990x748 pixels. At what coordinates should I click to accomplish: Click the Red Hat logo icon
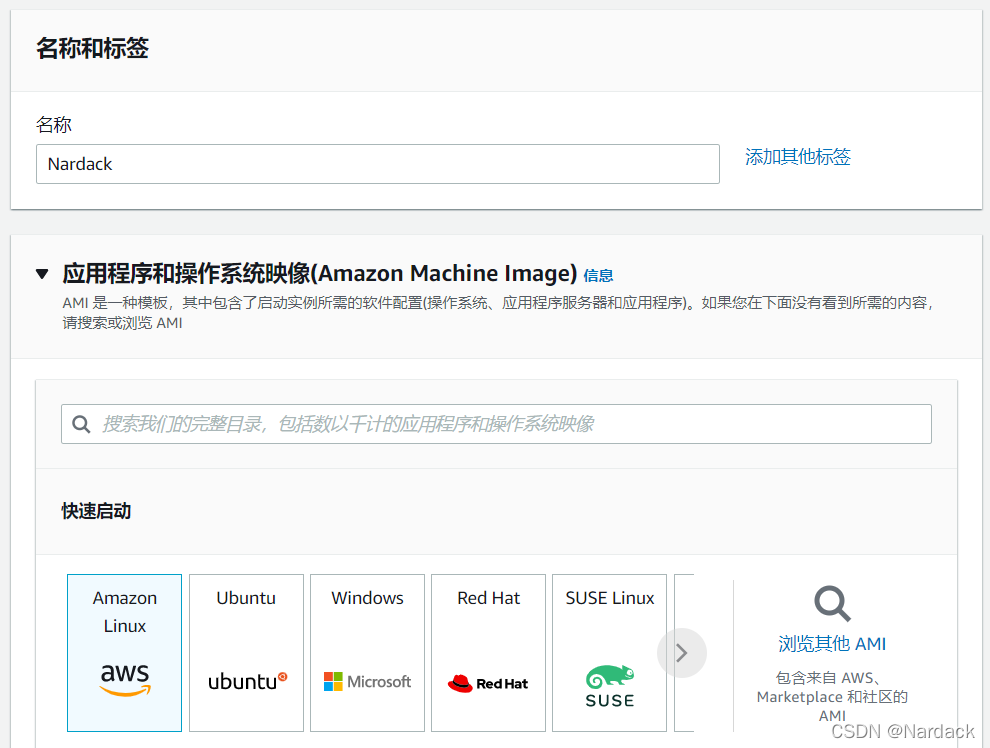[488, 683]
